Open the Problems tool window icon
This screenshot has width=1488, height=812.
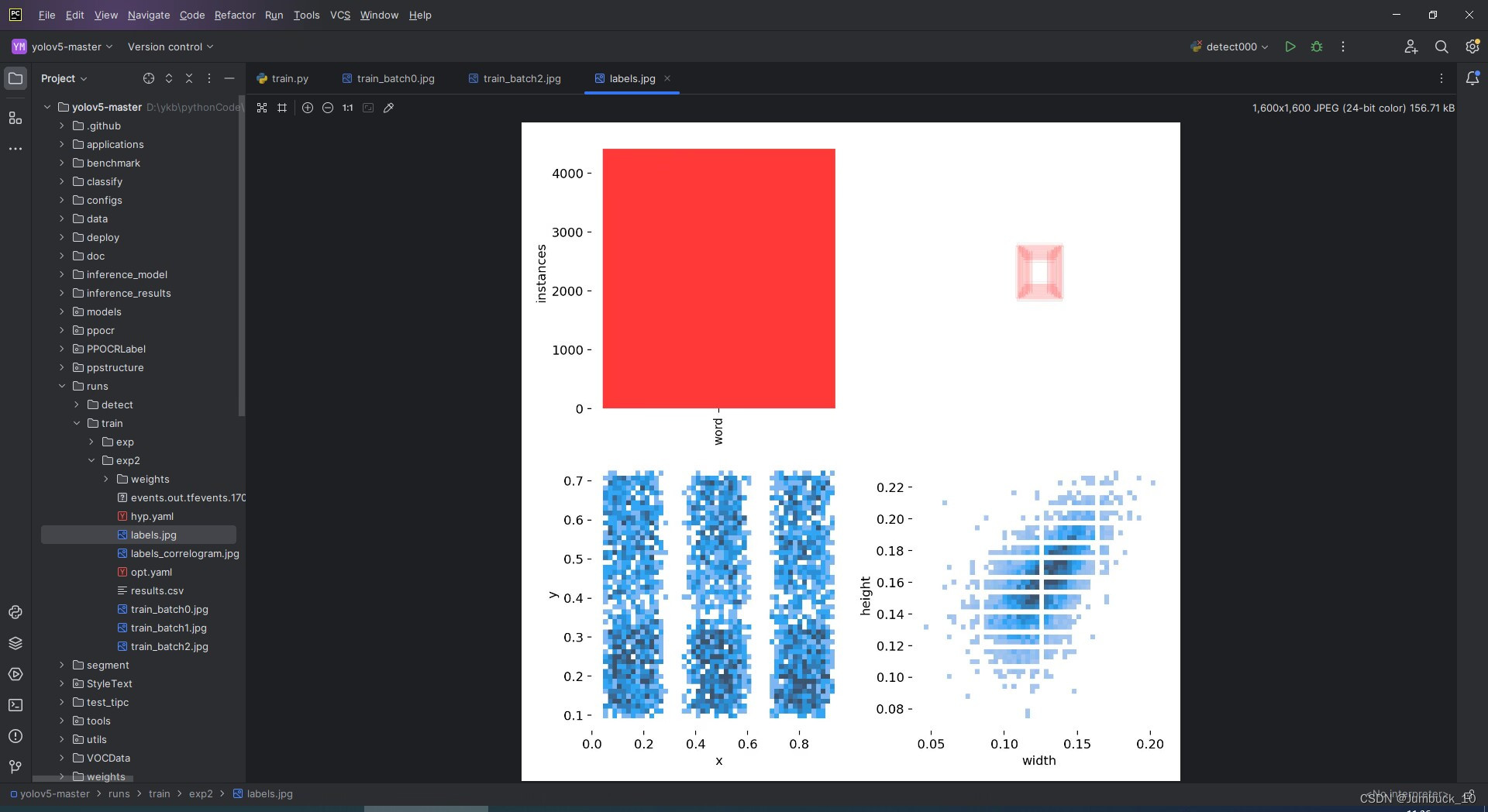[x=15, y=736]
